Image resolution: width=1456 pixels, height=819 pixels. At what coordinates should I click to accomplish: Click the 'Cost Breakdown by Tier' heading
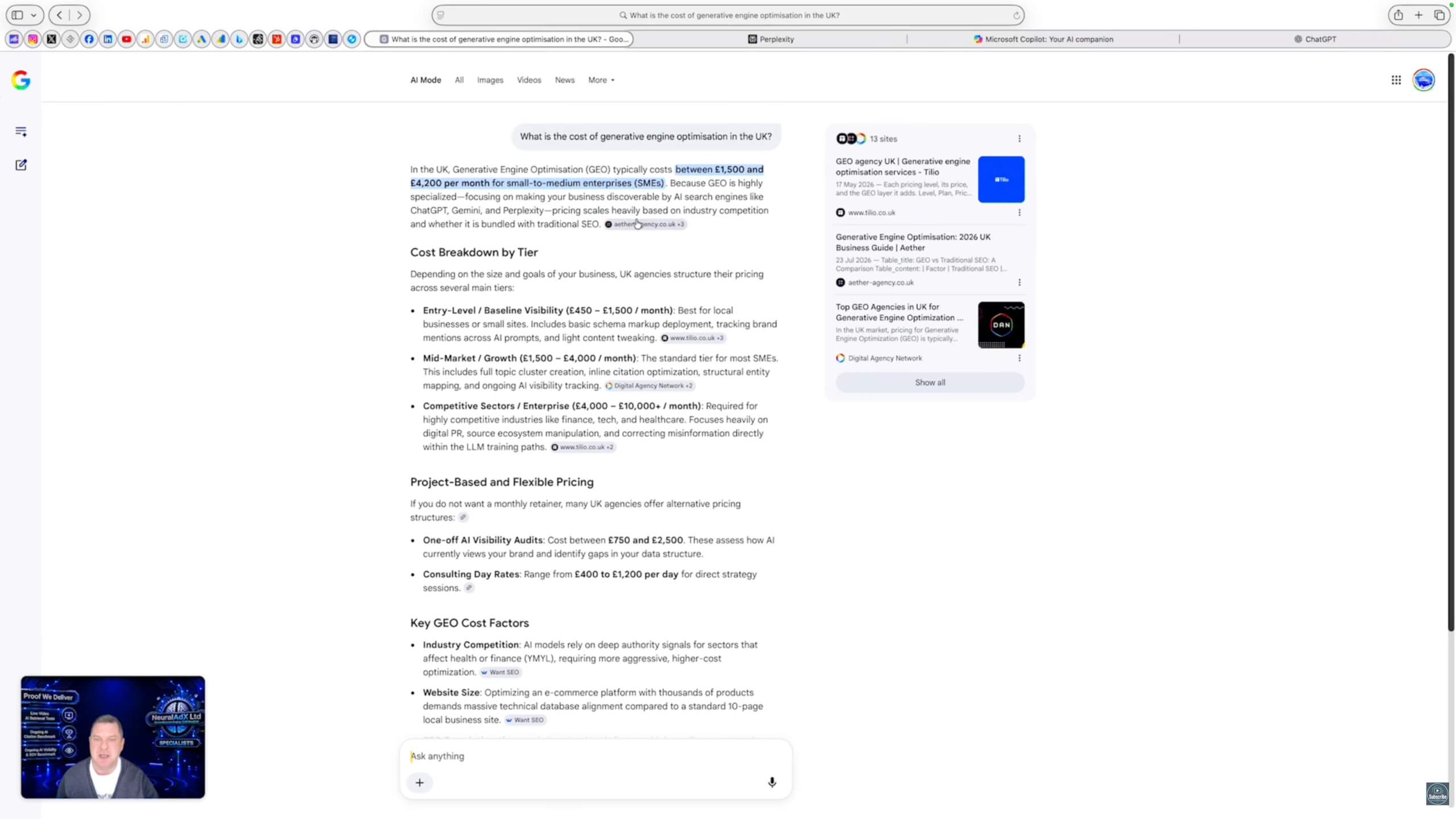click(x=474, y=253)
